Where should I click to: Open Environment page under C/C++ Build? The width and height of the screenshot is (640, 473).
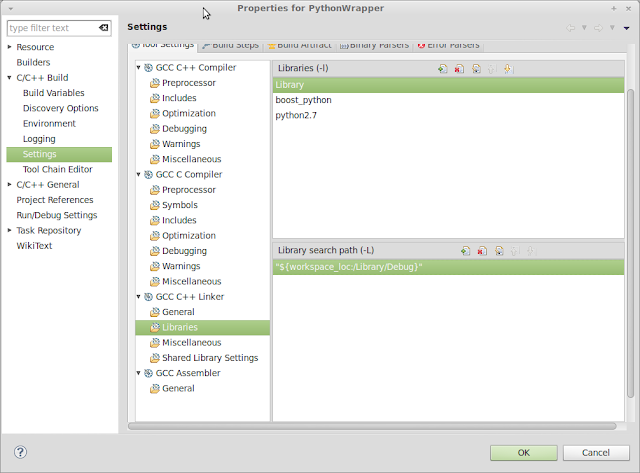[49, 123]
